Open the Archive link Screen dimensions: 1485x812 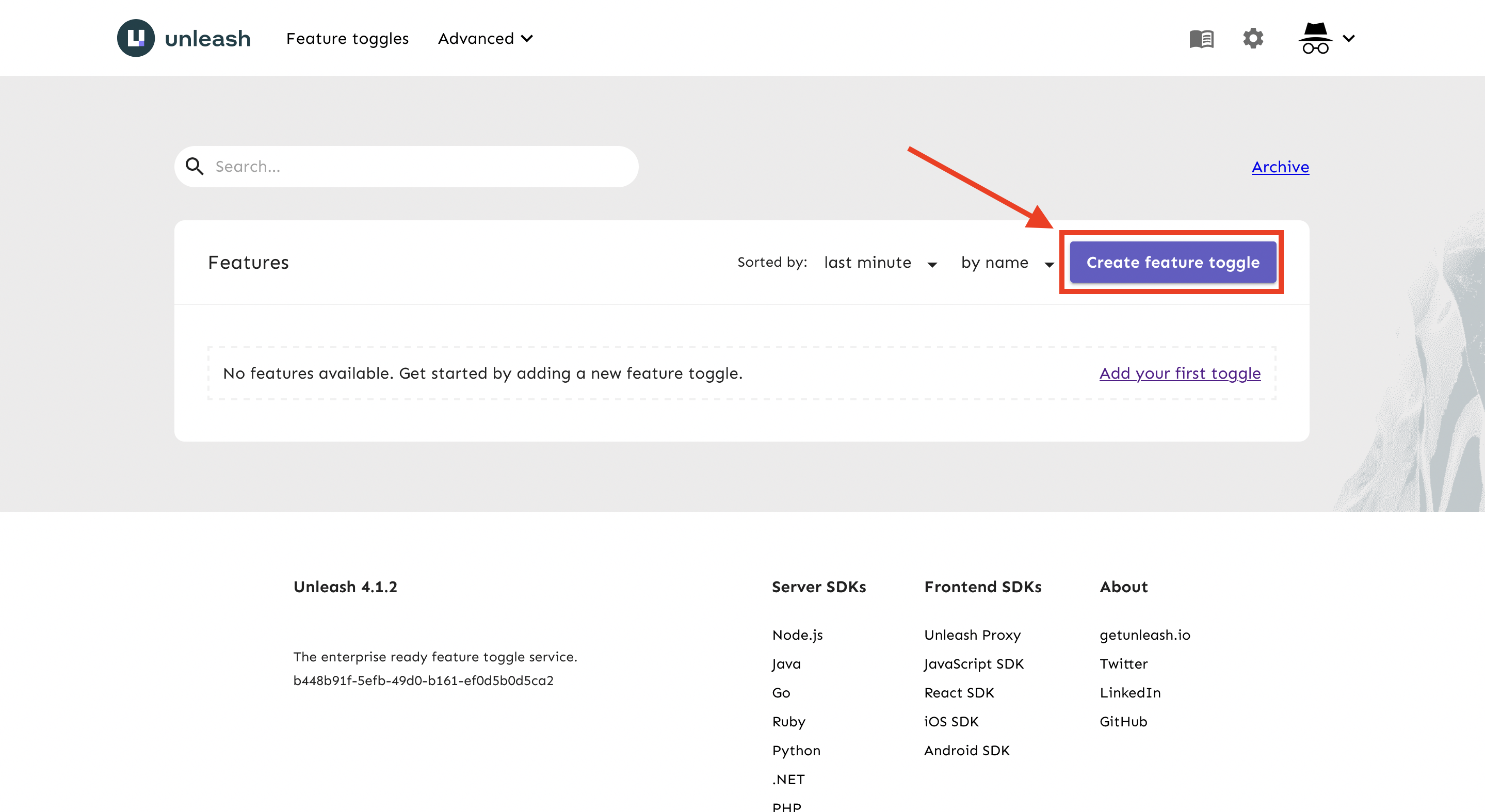coord(1280,167)
